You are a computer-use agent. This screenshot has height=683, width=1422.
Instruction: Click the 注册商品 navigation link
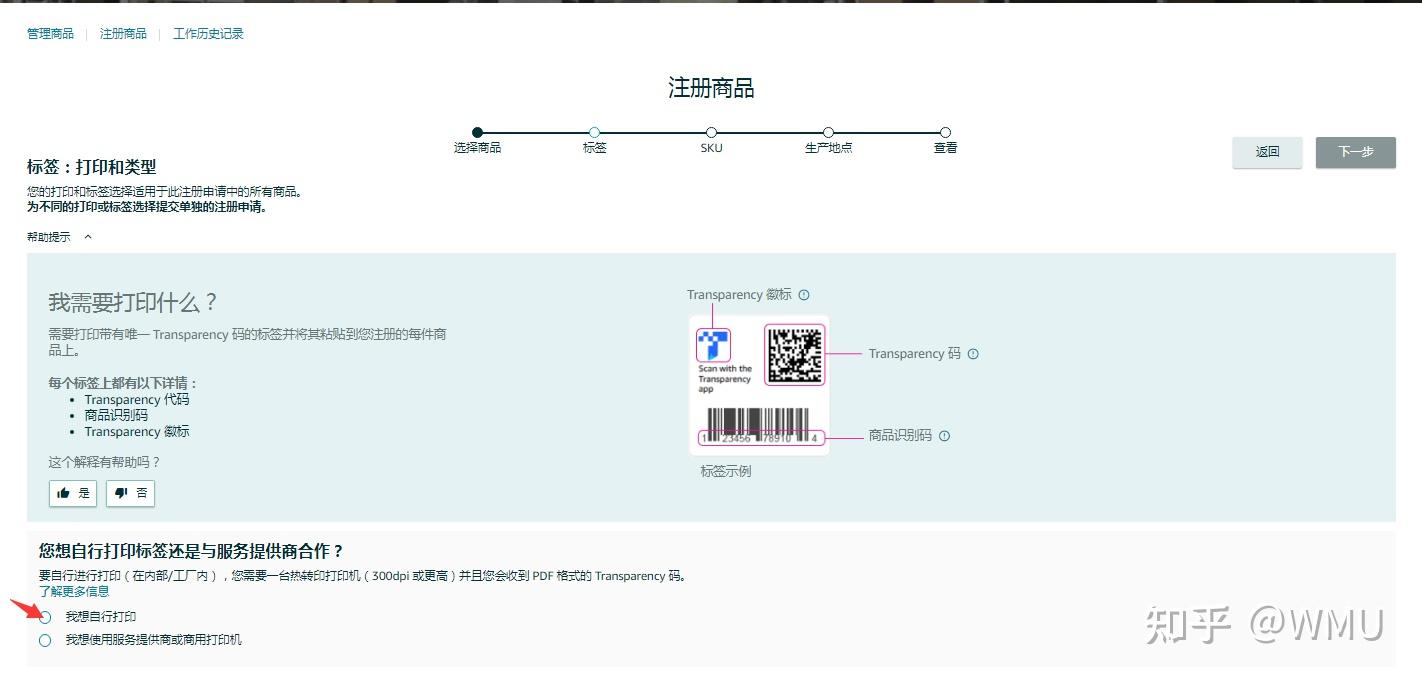coord(122,32)
